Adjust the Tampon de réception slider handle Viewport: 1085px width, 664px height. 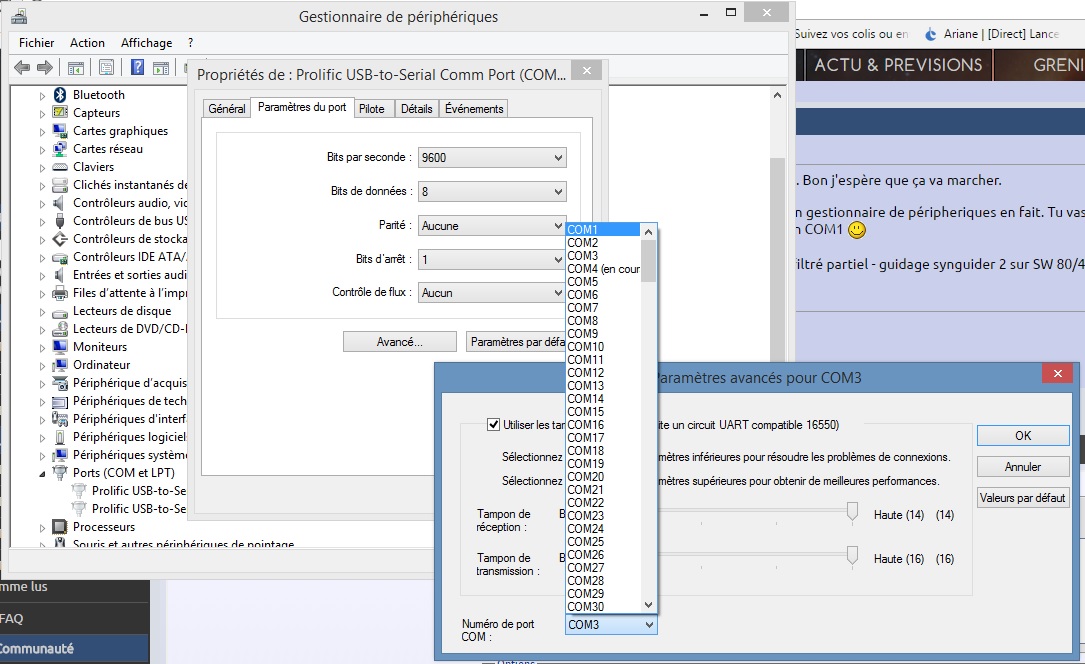[852, 512]
